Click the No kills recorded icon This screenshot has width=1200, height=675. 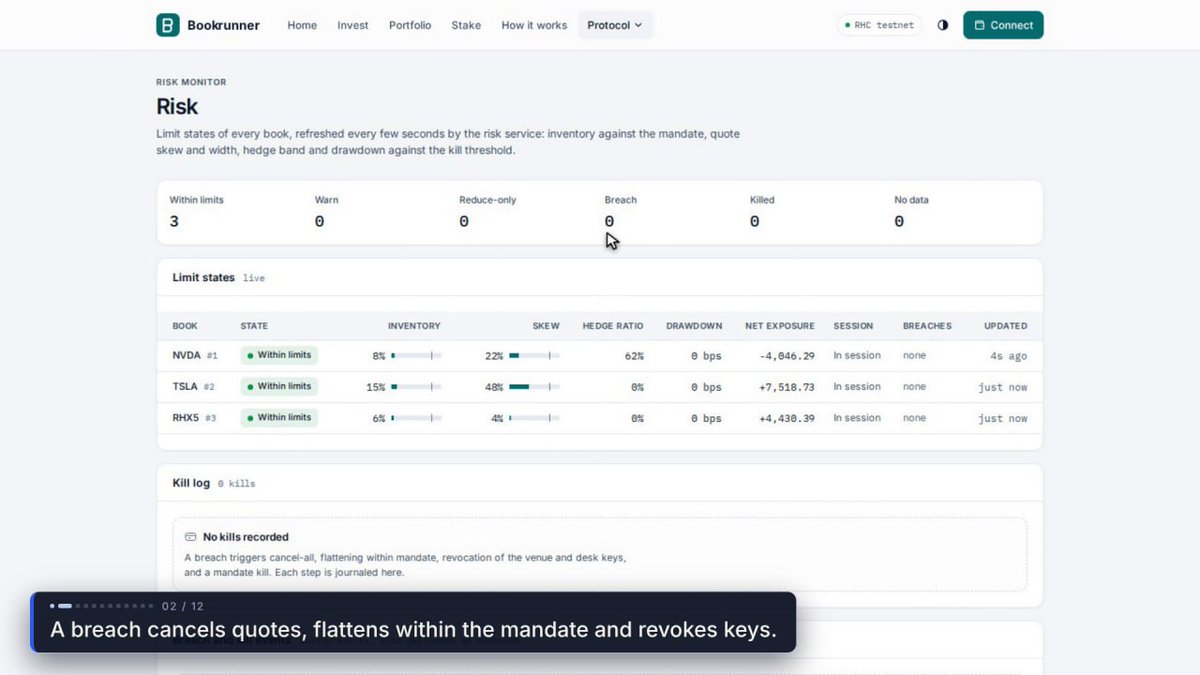[191, 537]
